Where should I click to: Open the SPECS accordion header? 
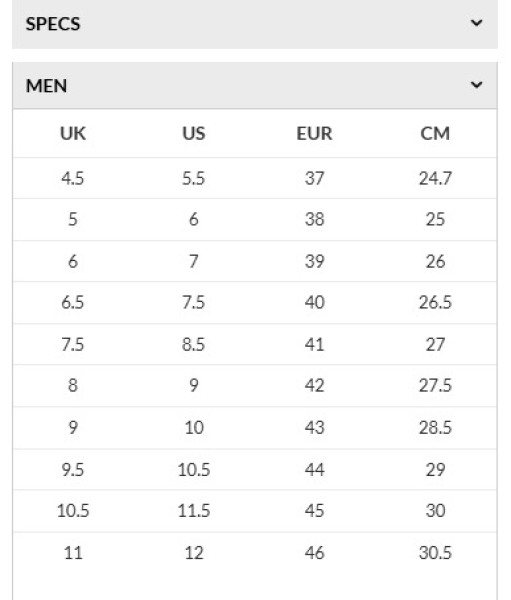tap(255, 24)
